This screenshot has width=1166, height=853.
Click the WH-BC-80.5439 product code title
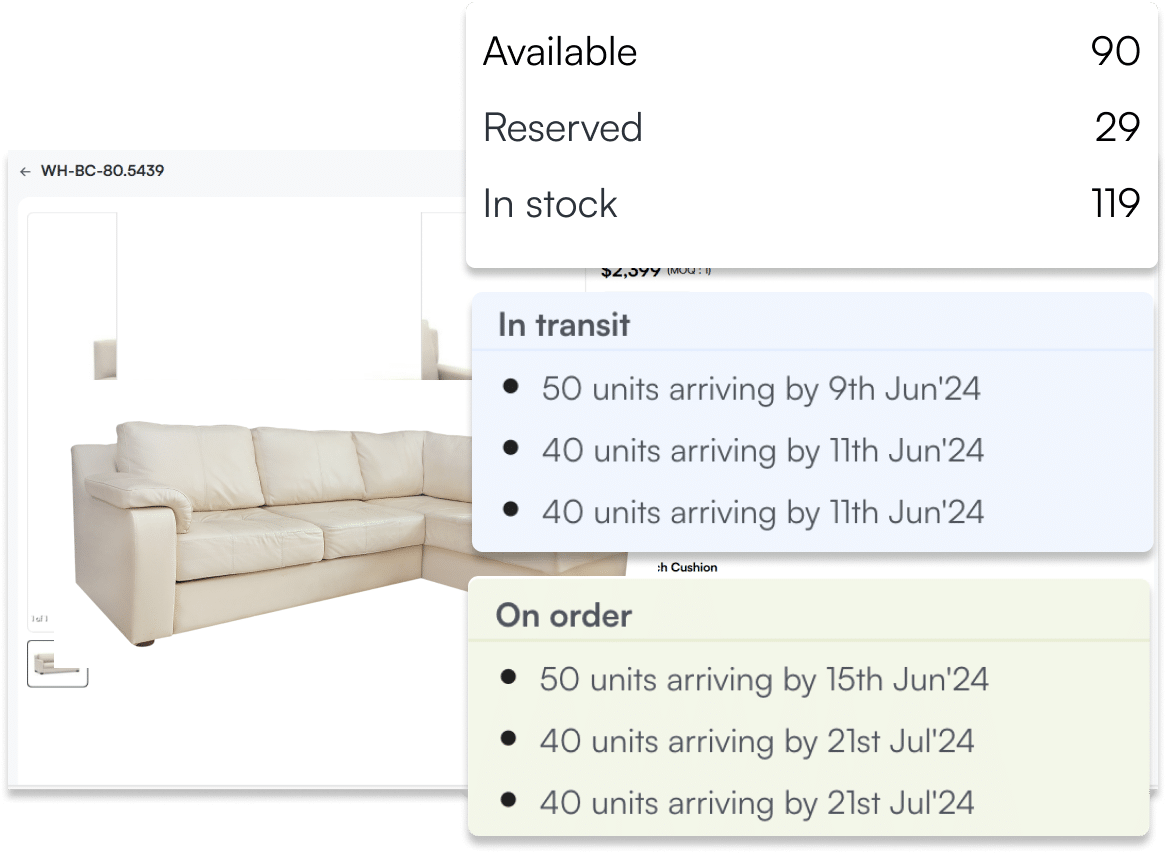[x=103, y=171]
